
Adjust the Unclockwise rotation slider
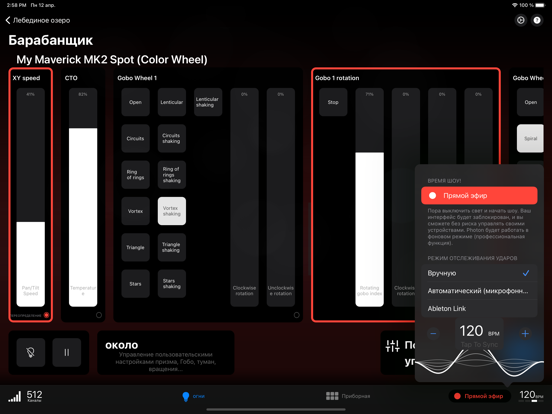click(281, 197)
